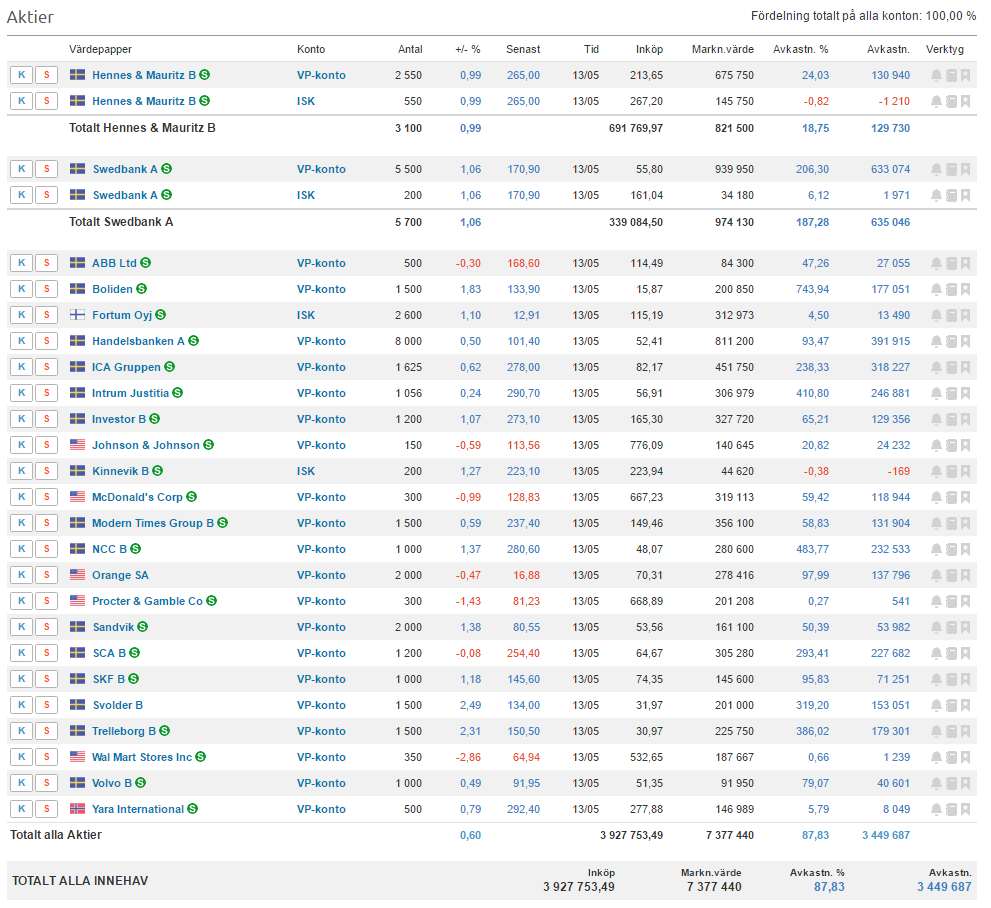Click the K buy button for Hennes & Mauritz B in ISK
The image size is (991, 908).
tap(21, 101)
